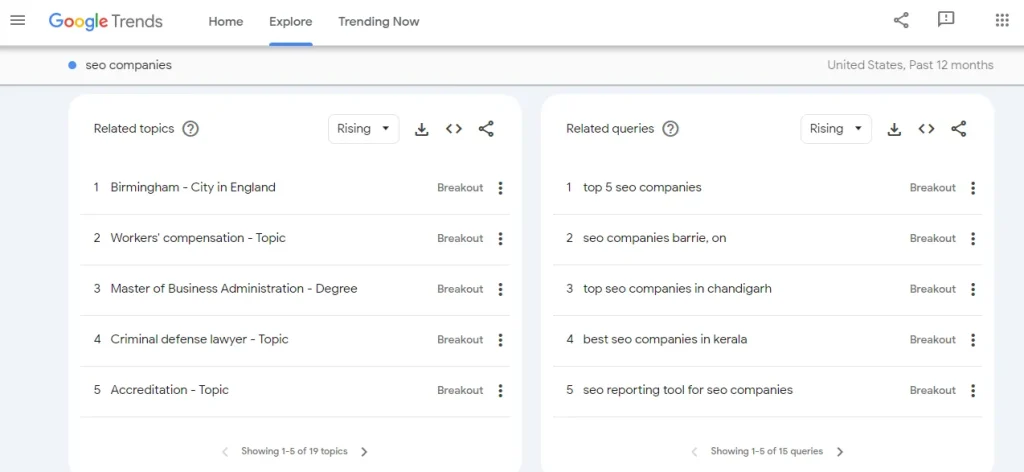Click the Google Trends logo
The height and width of the screenshot is (472, 1024).
[x=105, y=22]
